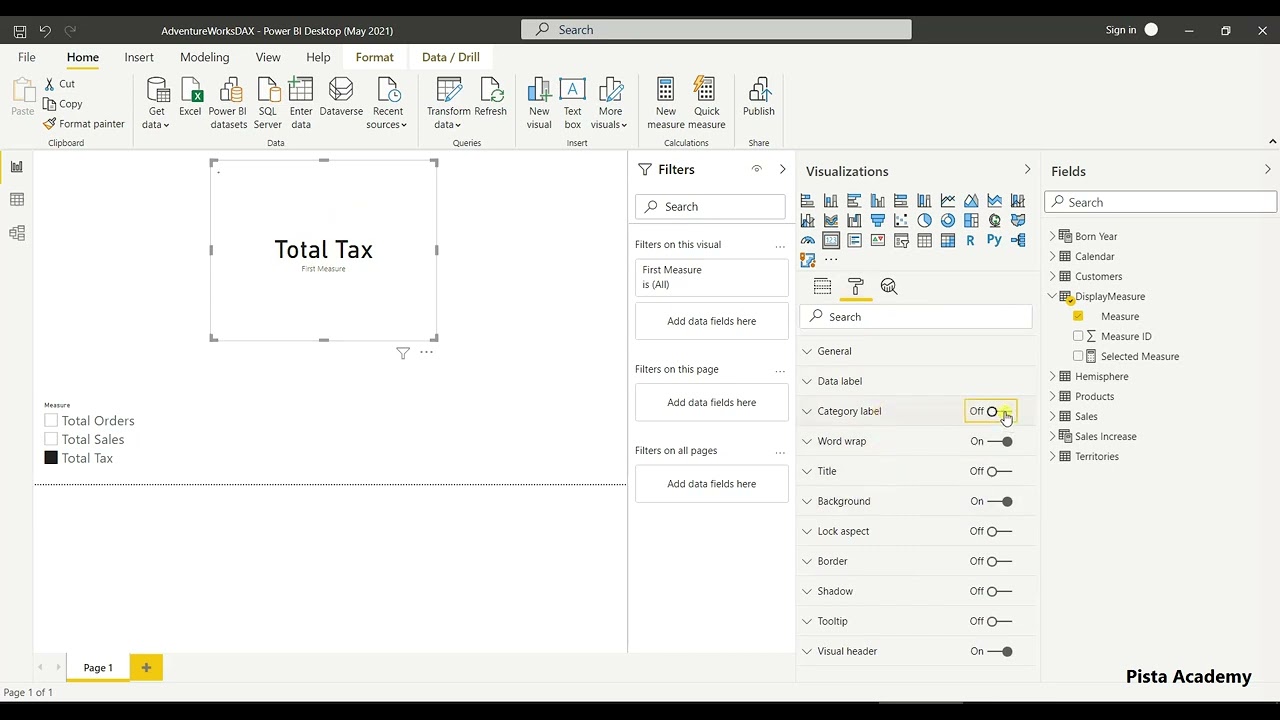Expand the Calendar table

coord(1052,256)
